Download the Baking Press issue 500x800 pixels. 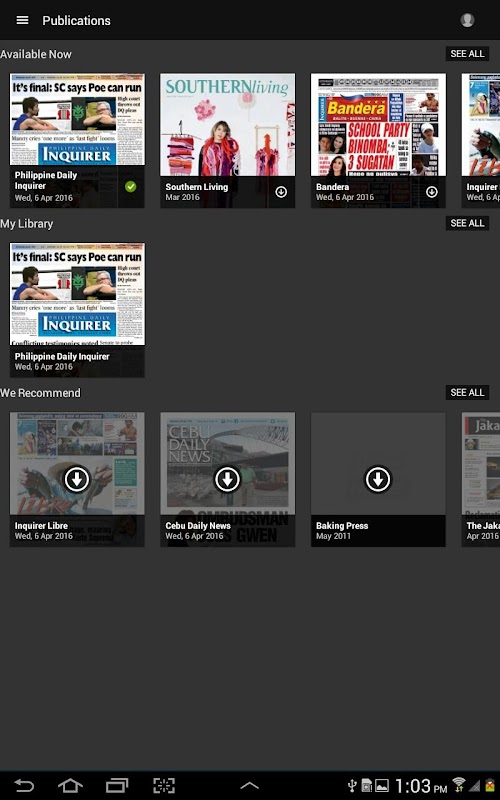pos(378,479)
